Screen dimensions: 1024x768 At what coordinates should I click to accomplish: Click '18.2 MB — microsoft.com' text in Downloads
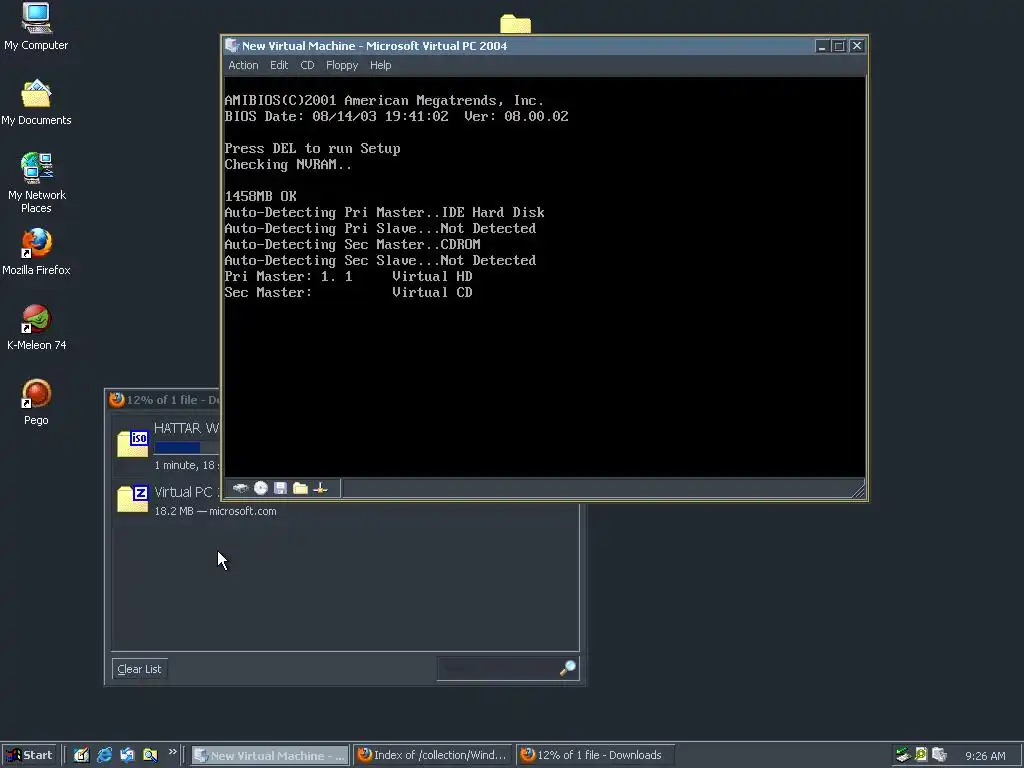(x=215, y=511)
